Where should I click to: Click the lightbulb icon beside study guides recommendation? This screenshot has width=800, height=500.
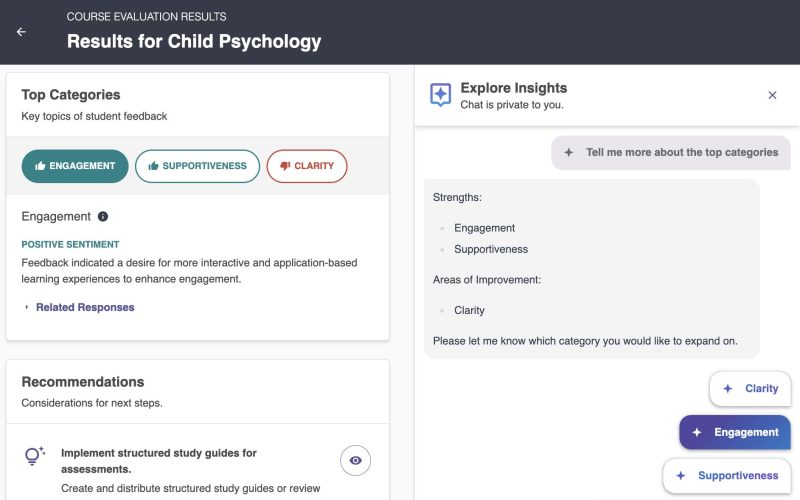coord(34,455)
